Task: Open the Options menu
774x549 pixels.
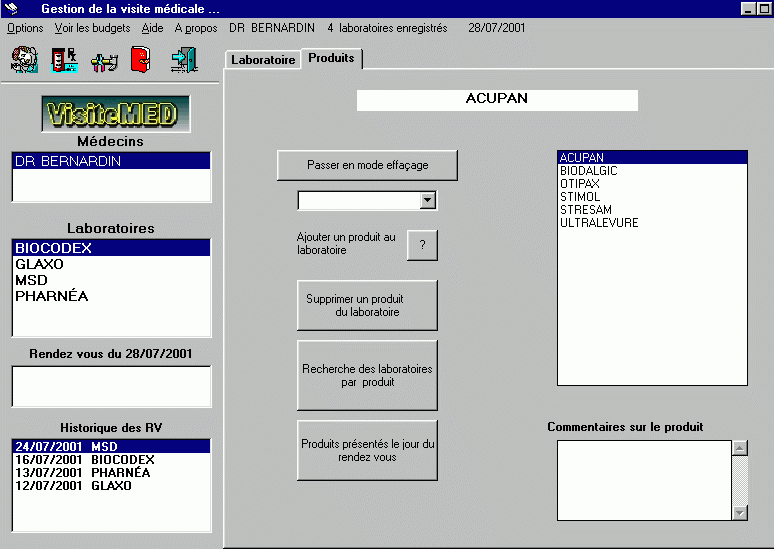Action: [25, 28]
